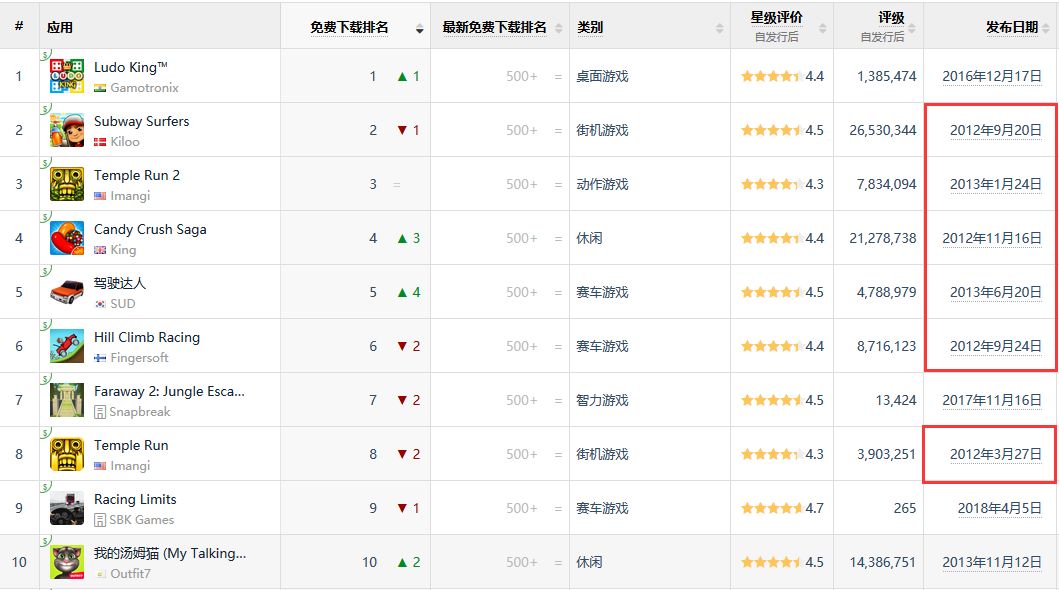Click release date 2012年3月27日
Viewport: 1059px width, 590px height.
996,454
